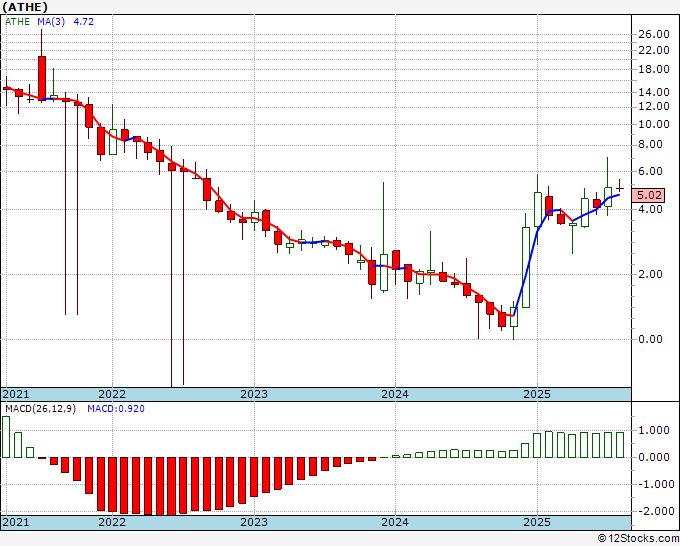This screenshot has height=546, width=680.
Task: Select the green ATHE legend label
Action: coord(17,22)
